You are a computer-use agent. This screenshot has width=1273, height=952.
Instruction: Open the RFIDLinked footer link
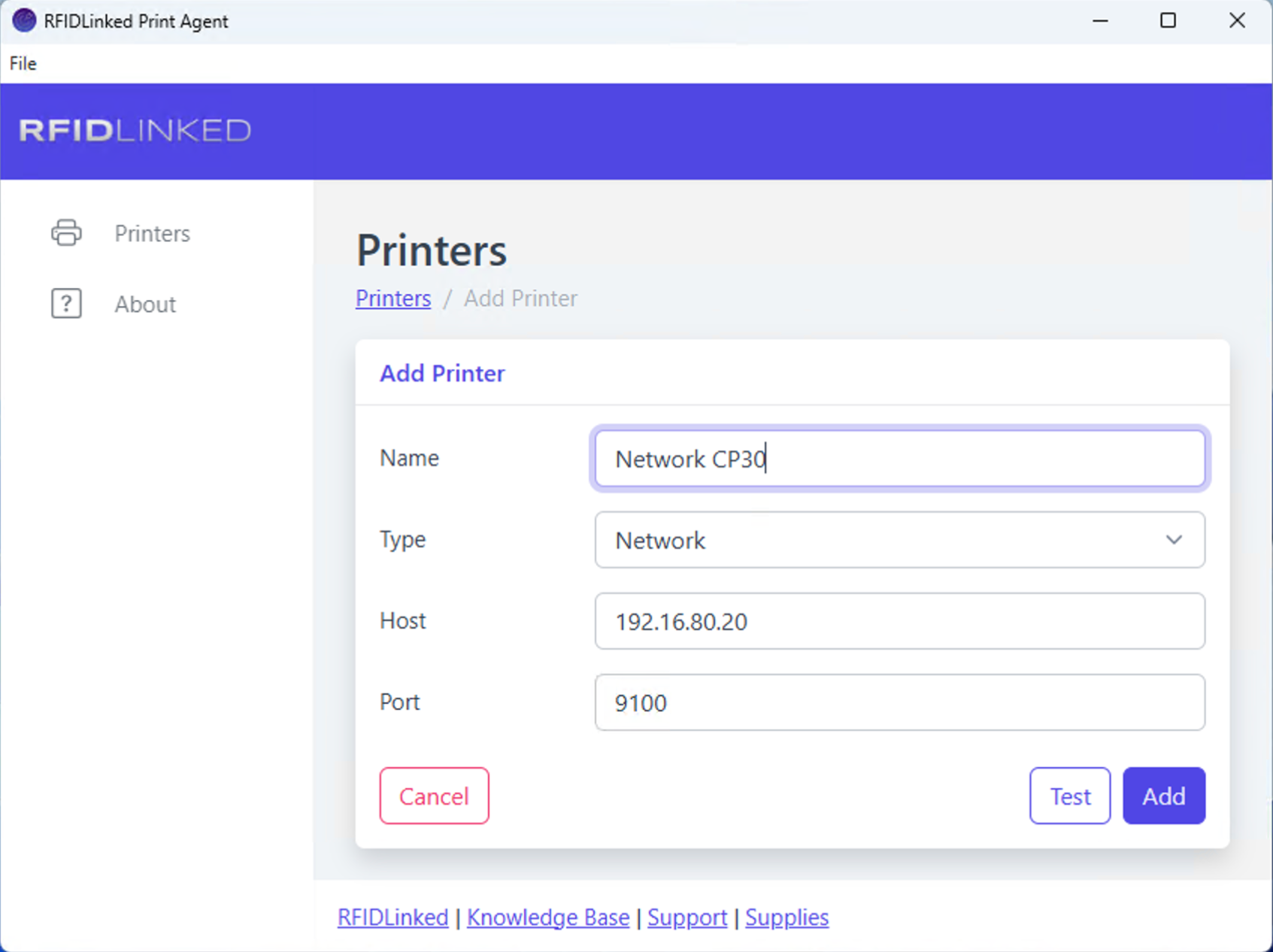393,917
